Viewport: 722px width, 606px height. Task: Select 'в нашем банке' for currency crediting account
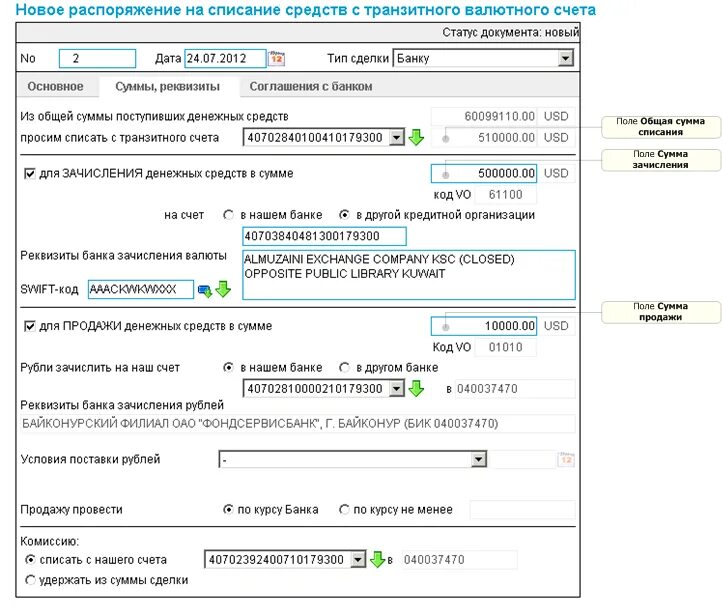coord(228,215)
